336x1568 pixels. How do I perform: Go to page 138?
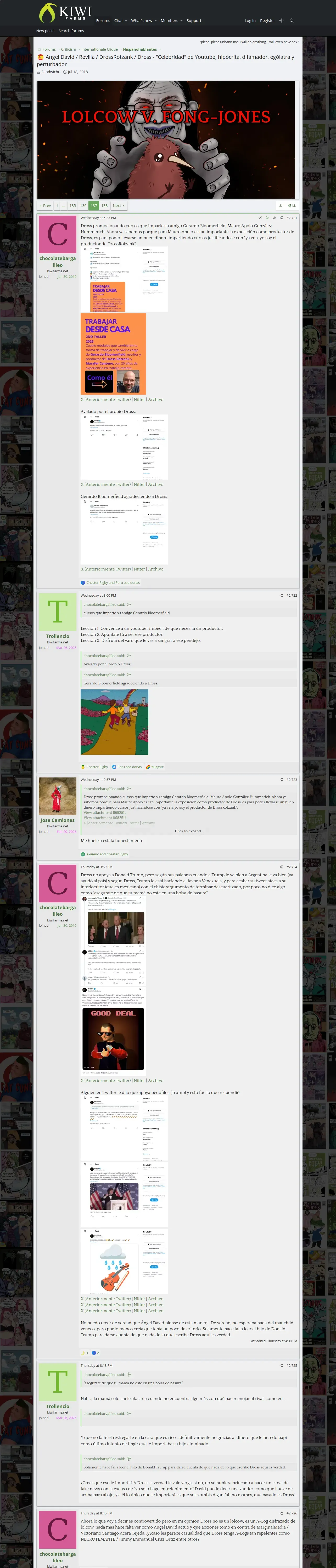(x=104, y=206)
